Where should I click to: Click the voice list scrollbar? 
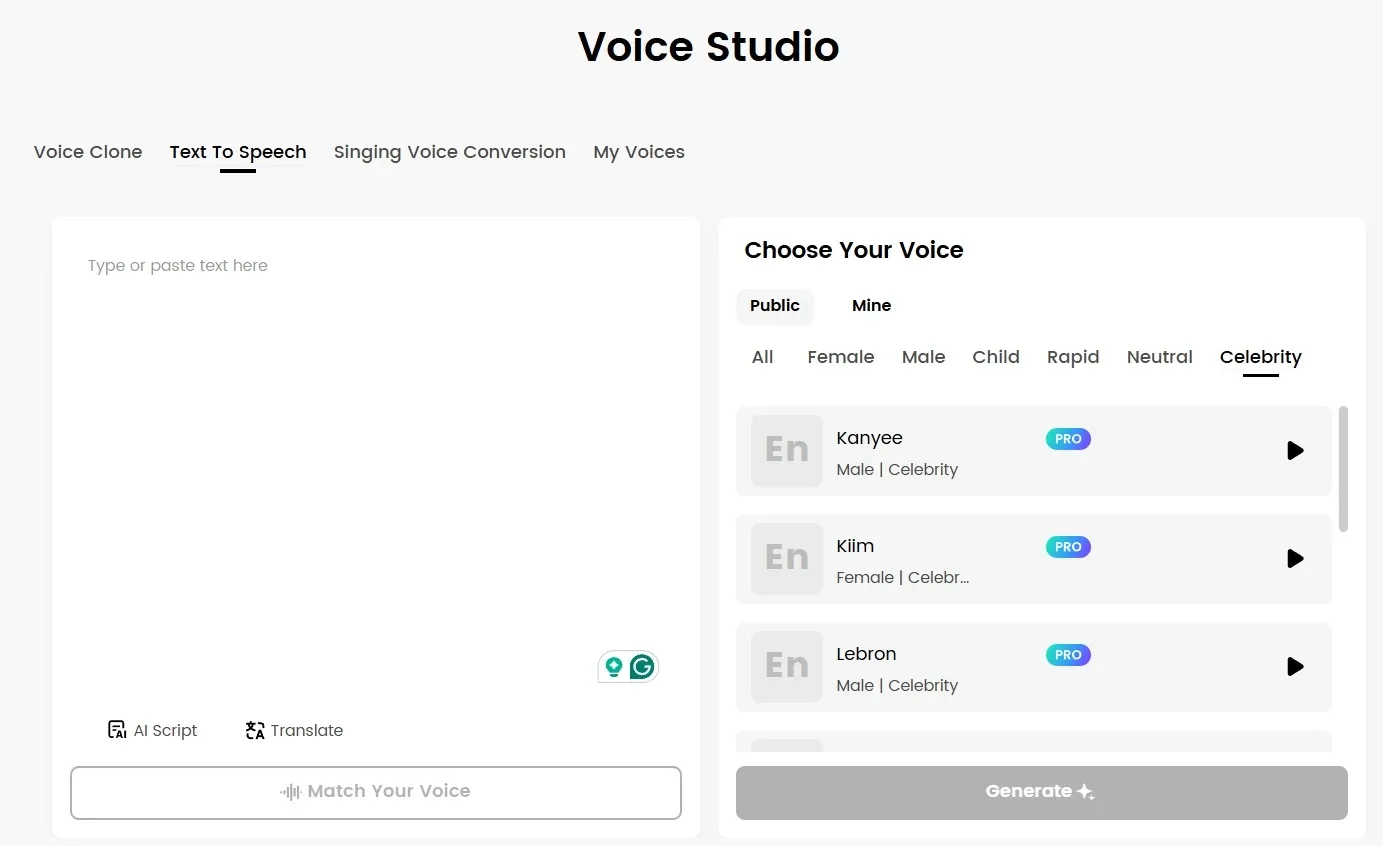pyautogui.click(x=1343, y=469)
